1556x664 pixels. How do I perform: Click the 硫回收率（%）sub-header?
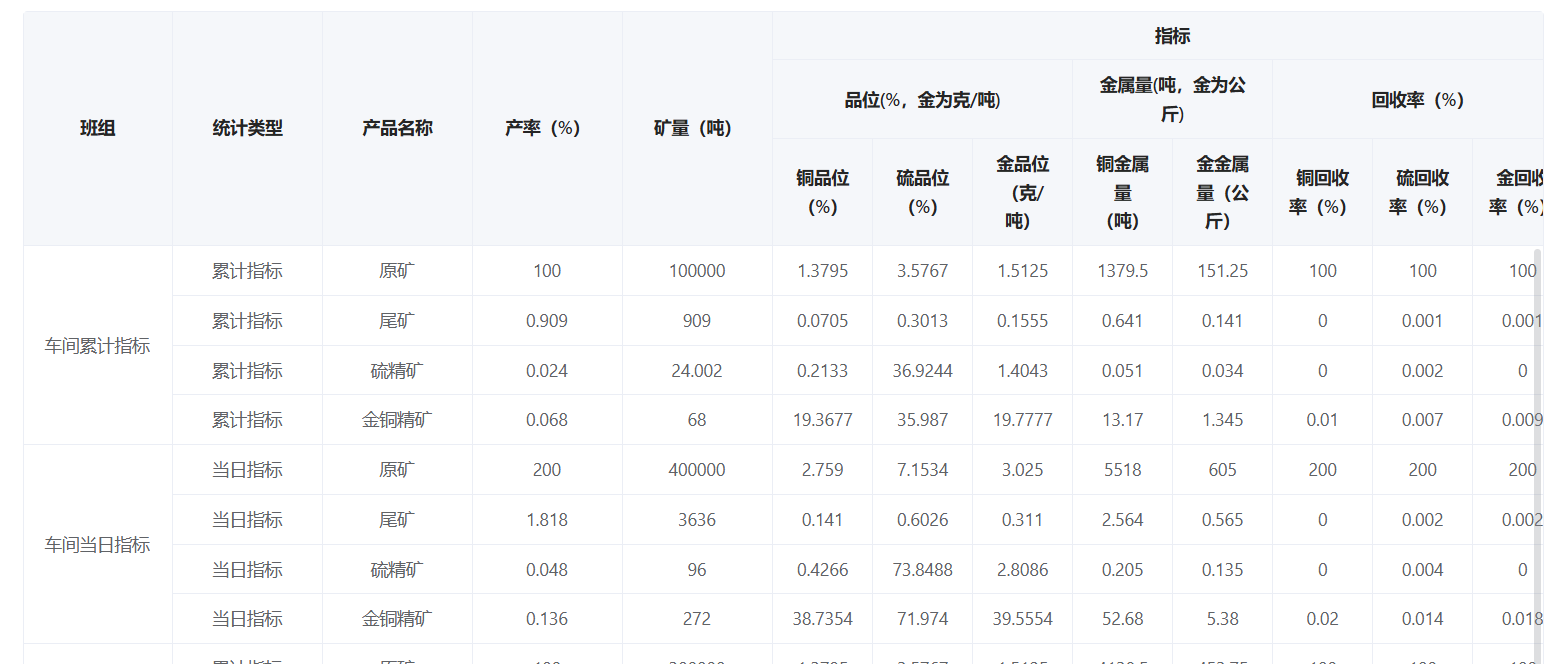click(x=1422, y=192)
